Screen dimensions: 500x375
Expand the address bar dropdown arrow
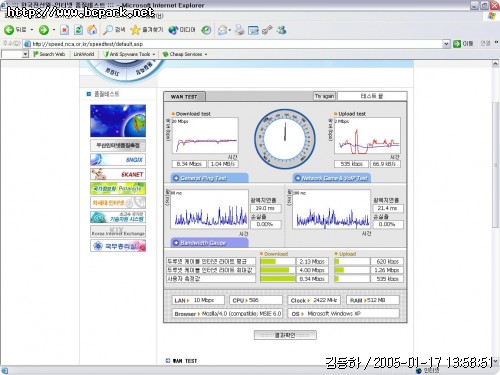[446, 44]
